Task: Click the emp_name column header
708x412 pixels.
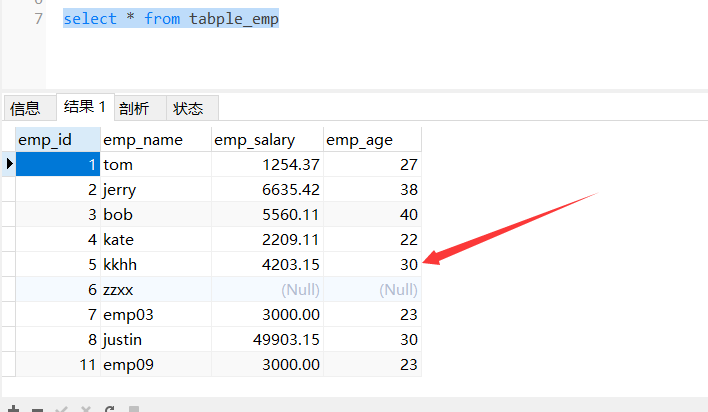Action: tap(155, 139)
